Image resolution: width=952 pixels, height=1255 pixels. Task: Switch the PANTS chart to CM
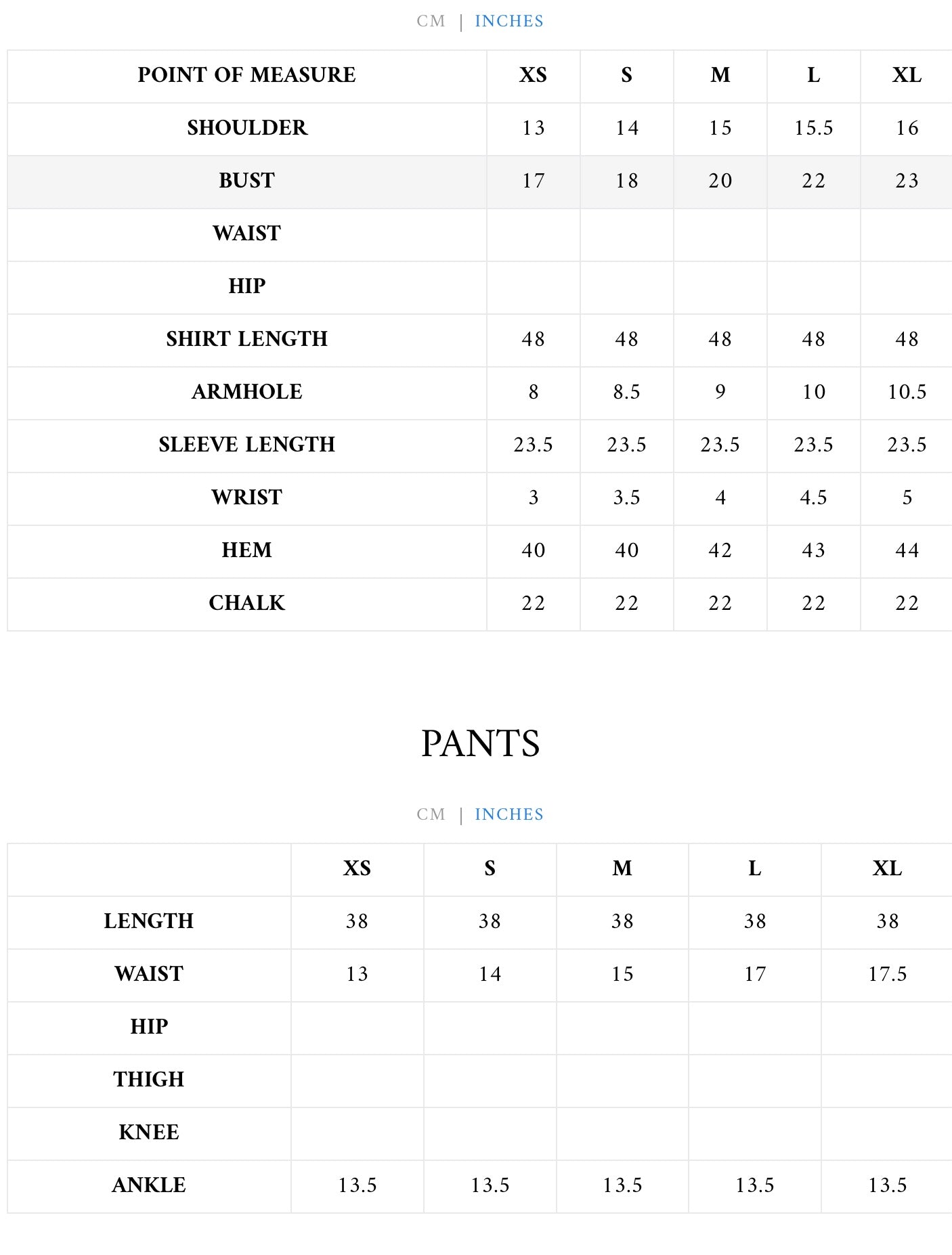point(431,814)
